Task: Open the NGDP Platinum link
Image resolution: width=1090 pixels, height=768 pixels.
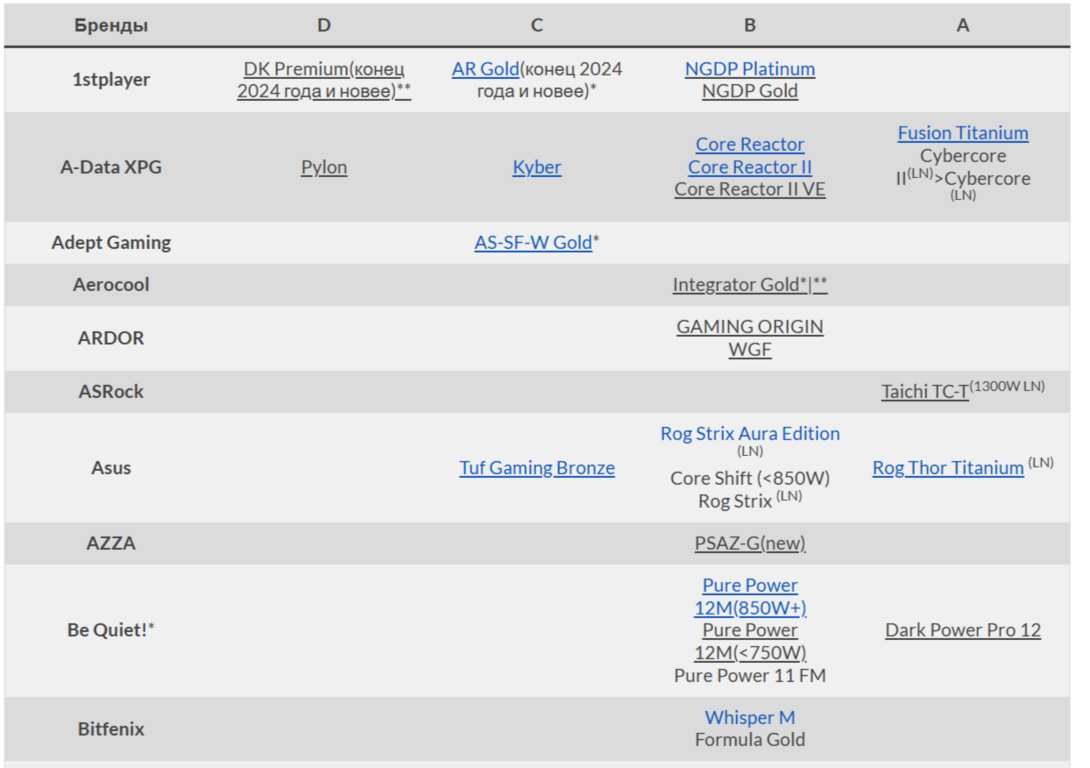Action: coord(749,69)
